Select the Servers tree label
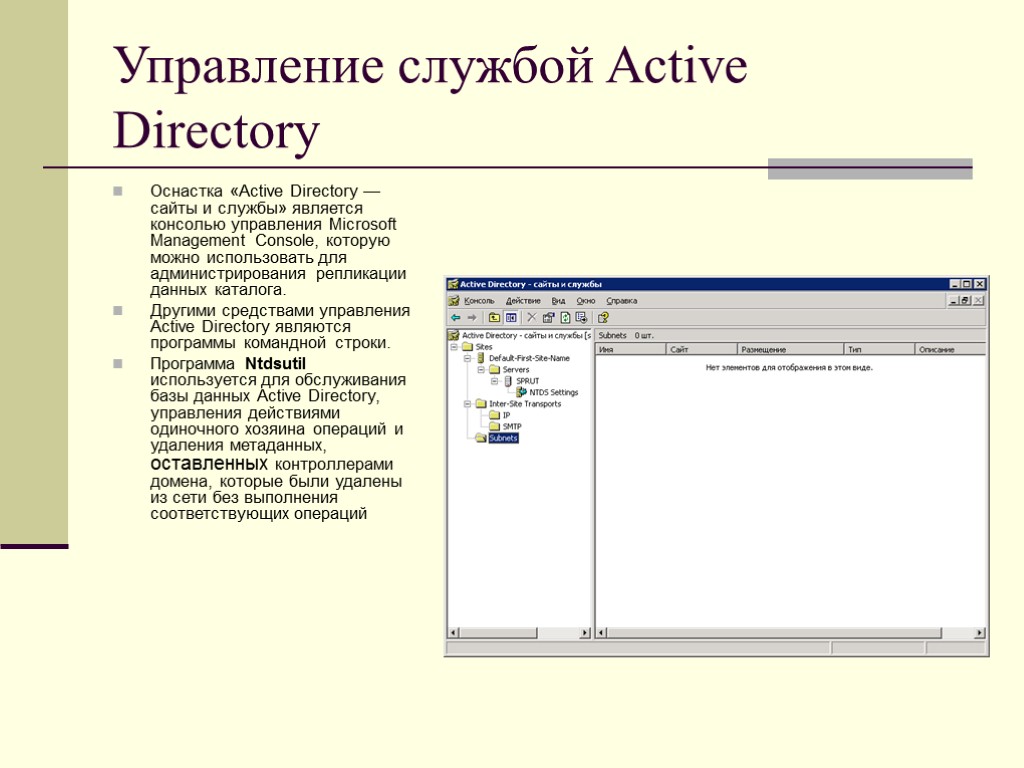This screenshot has width=1024, height=768. tap(516, 370)
